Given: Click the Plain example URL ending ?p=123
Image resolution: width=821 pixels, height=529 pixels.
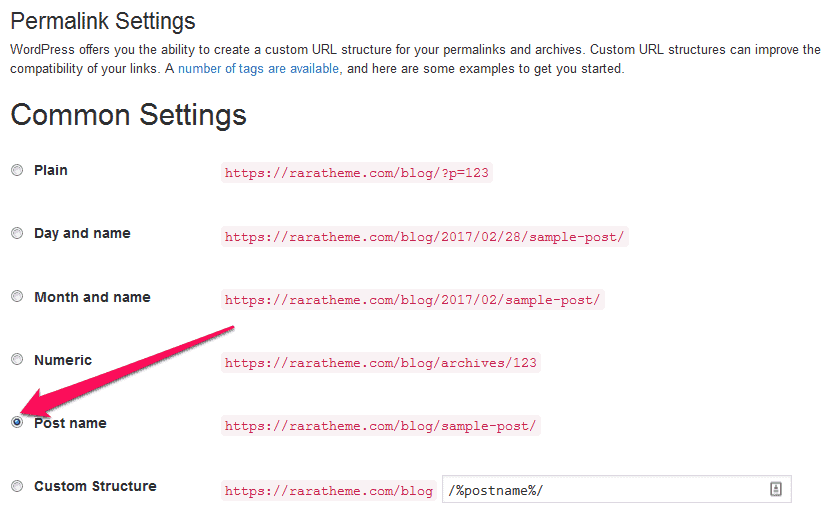Looking at the screenshot, I should click(x=357, y=173).
